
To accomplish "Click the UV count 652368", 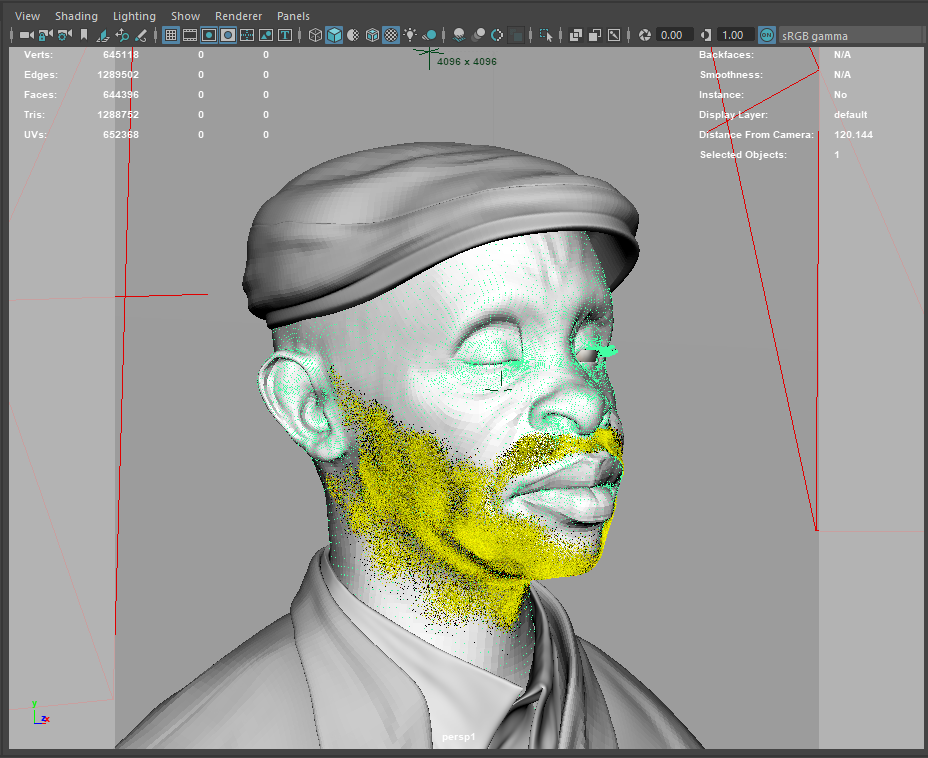I will (x=121, y=135).
